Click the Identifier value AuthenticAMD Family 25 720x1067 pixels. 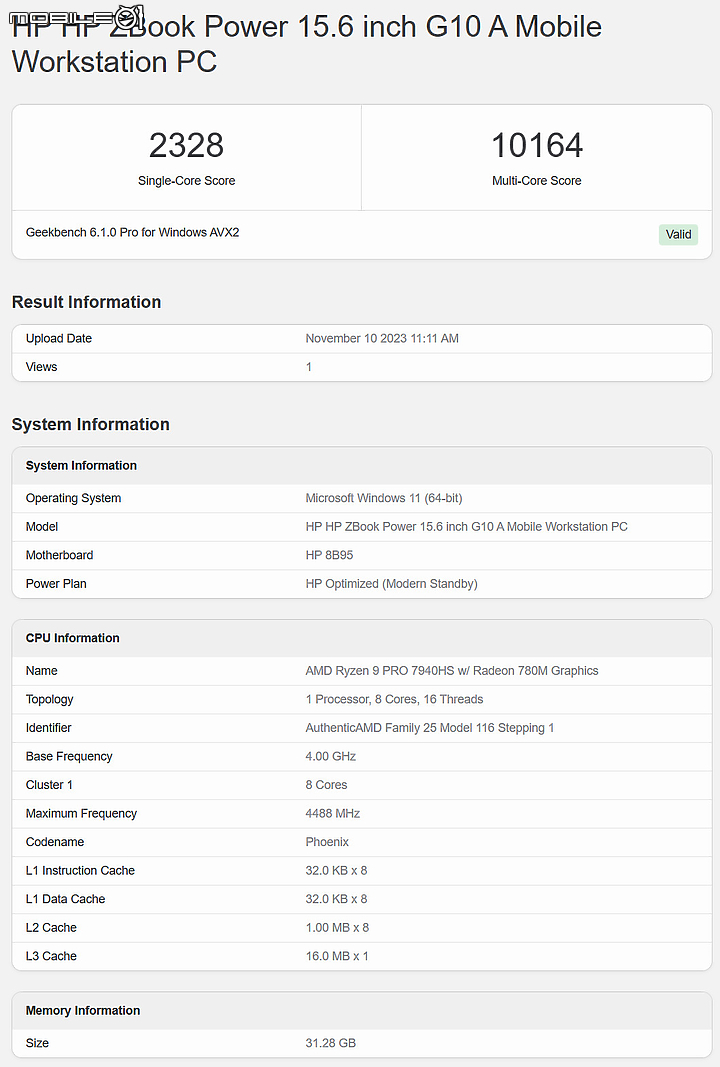[429, 728]
